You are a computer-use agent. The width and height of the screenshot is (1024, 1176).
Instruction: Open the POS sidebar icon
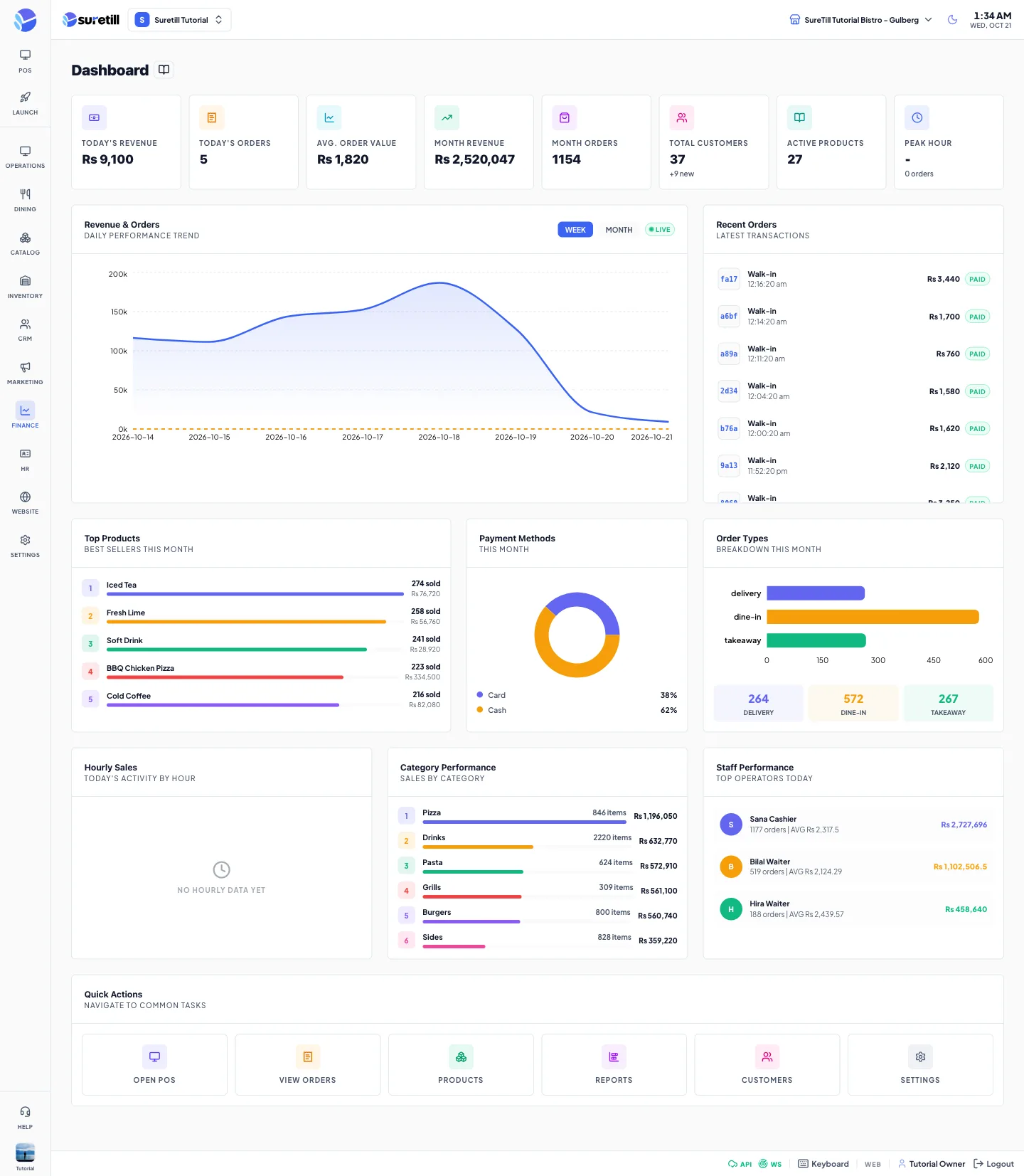point(25,61)
